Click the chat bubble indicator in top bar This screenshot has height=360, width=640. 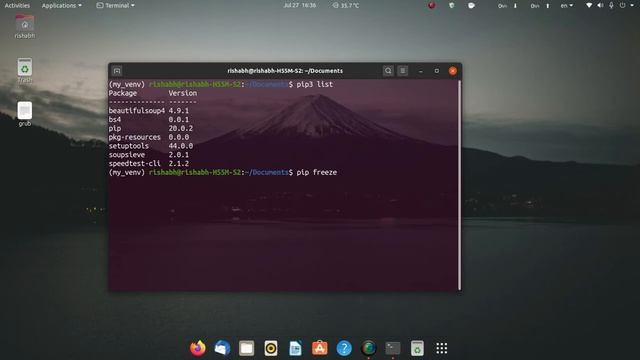point(471,5)
